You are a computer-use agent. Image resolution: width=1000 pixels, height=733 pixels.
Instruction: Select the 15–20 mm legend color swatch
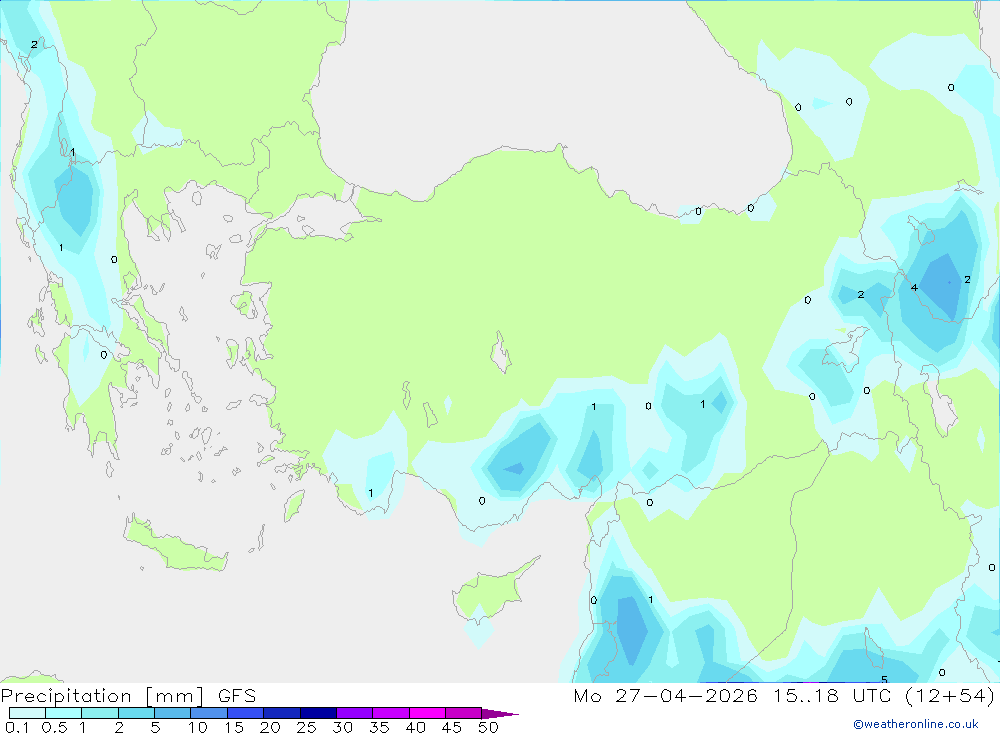tap(245, 713)
